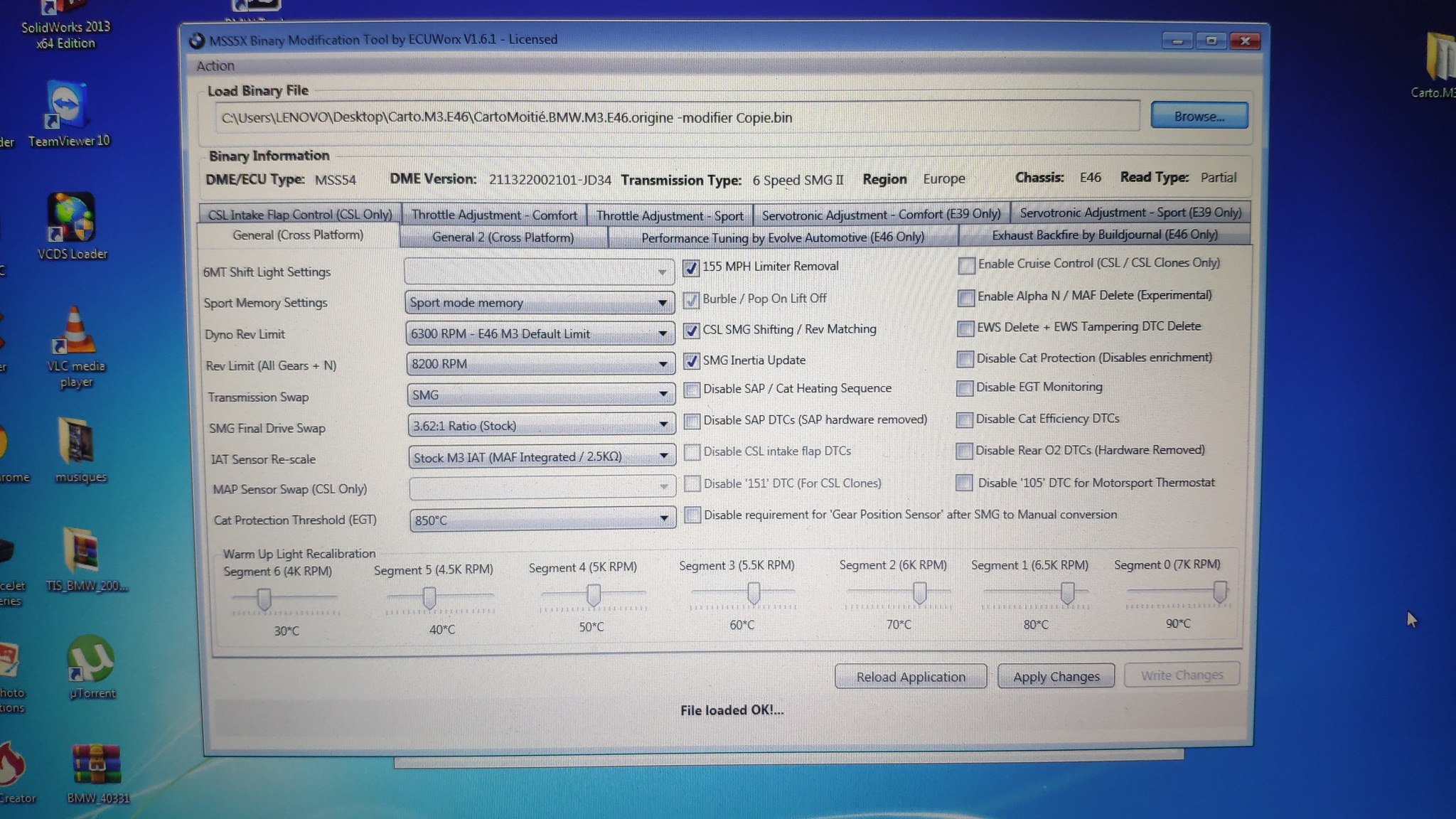Open Throttle Adjustment - Comfort tab
Viewport: 1456px width, 819px height.
(494, 215)
